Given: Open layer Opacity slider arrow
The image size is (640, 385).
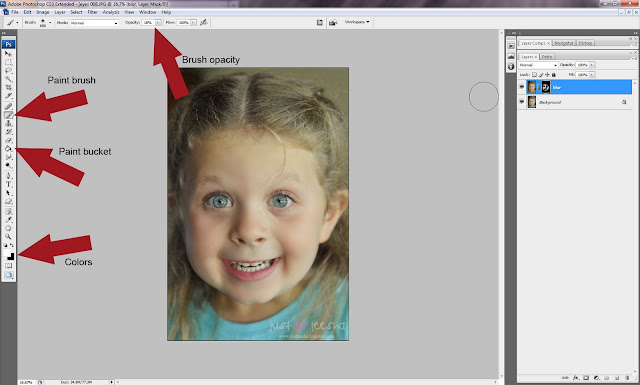Looking at the screenshot, I should click(x=592, y=65).
